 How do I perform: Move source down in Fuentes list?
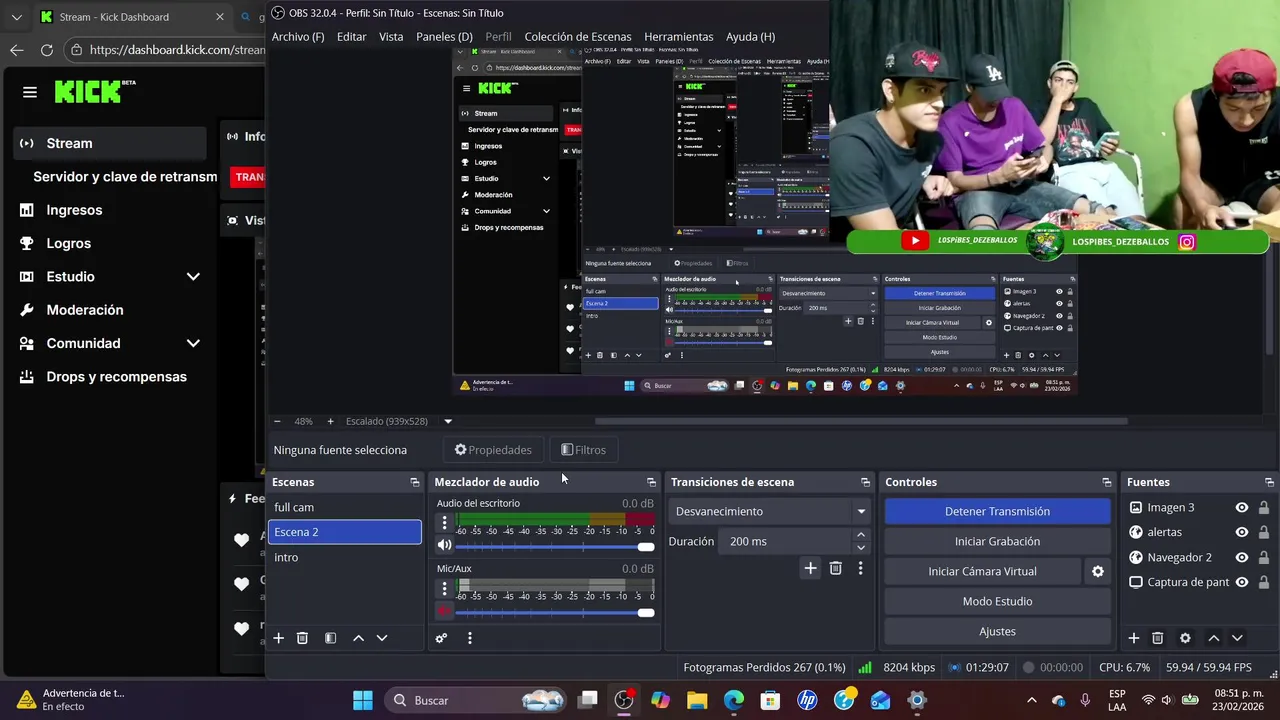click(x=1237, y=638)
